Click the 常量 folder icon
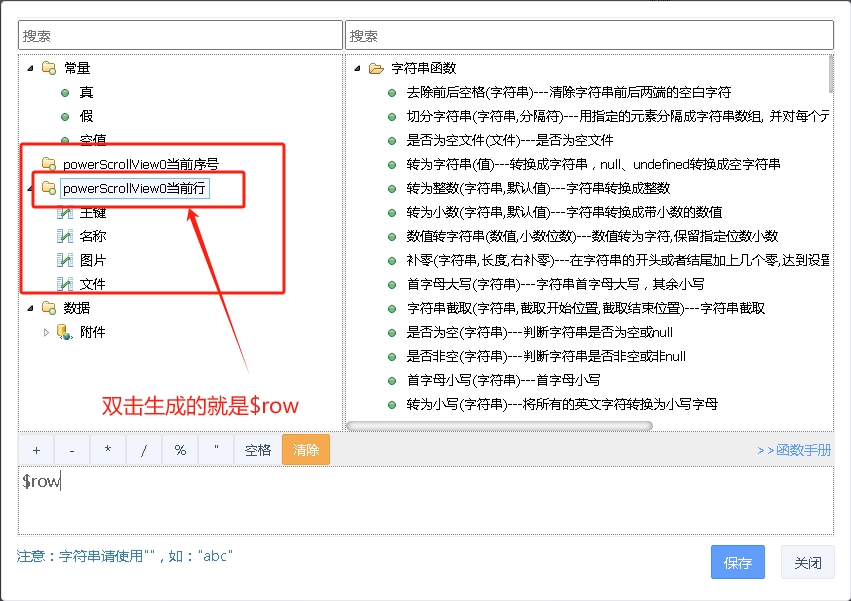 click(x=48, y=68)
